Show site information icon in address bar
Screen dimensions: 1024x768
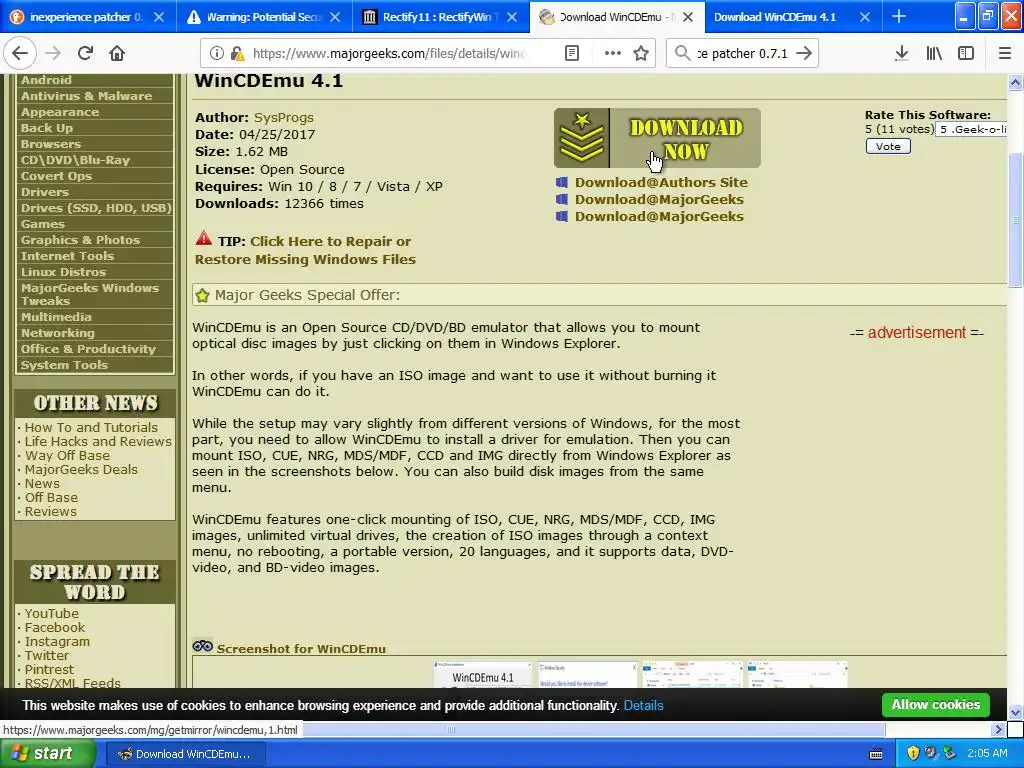217,53
